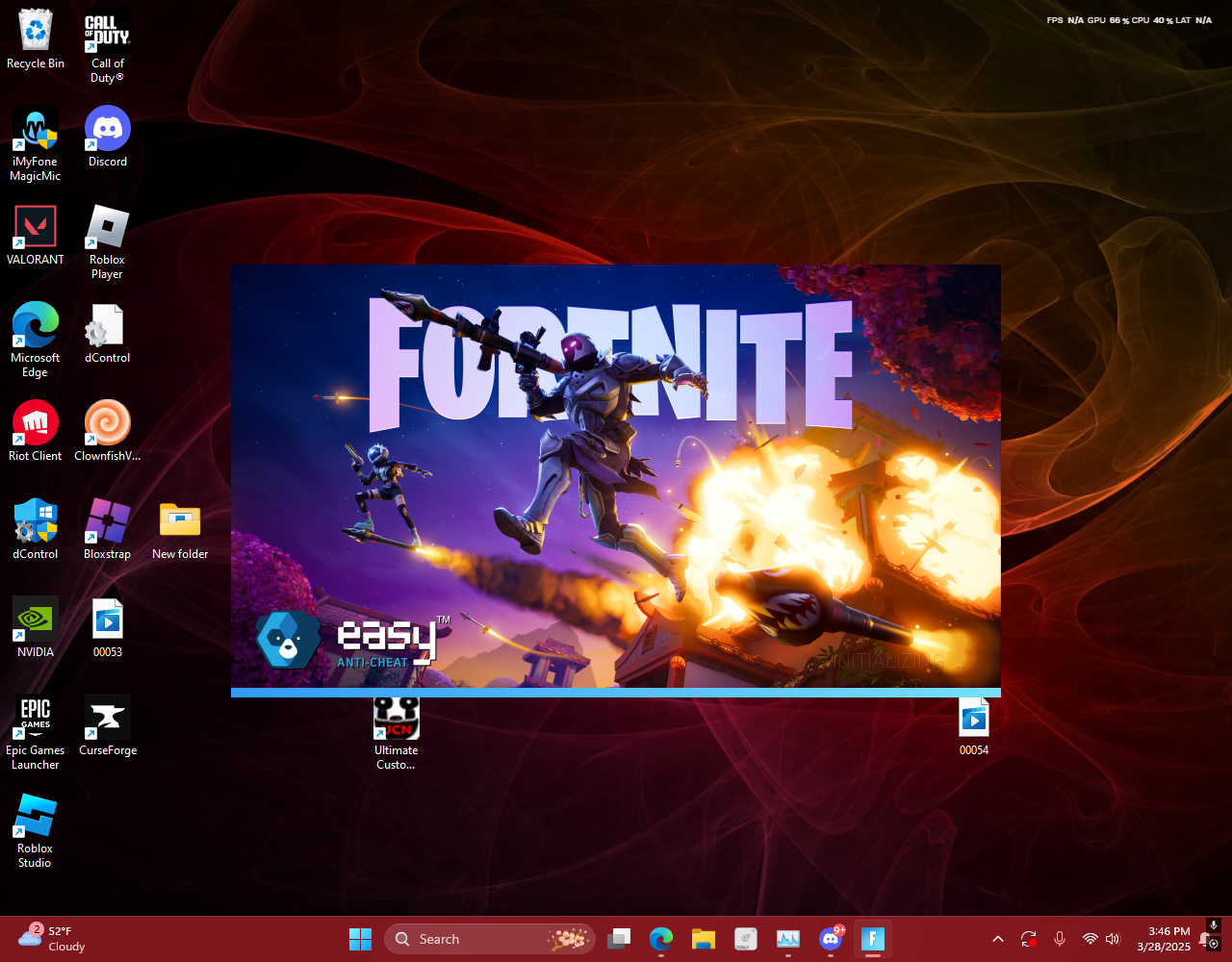1232x962 pixels.
Task: Open the Recycle Bin desktop icon
Action: pyautogui.click(x=36, y=40)
